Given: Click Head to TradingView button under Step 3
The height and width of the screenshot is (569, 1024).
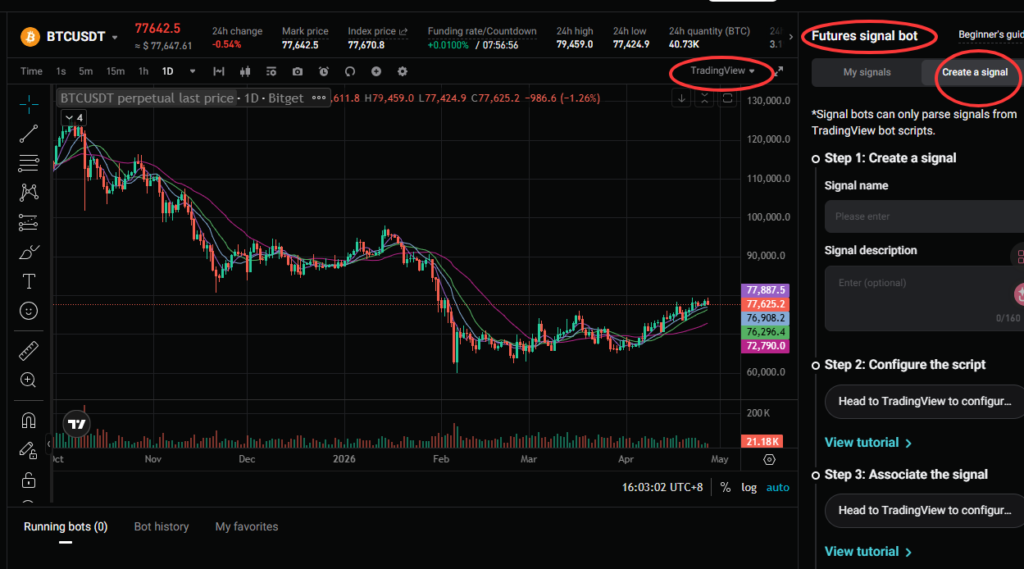Looking at the screenshot, I should point(924,510).
